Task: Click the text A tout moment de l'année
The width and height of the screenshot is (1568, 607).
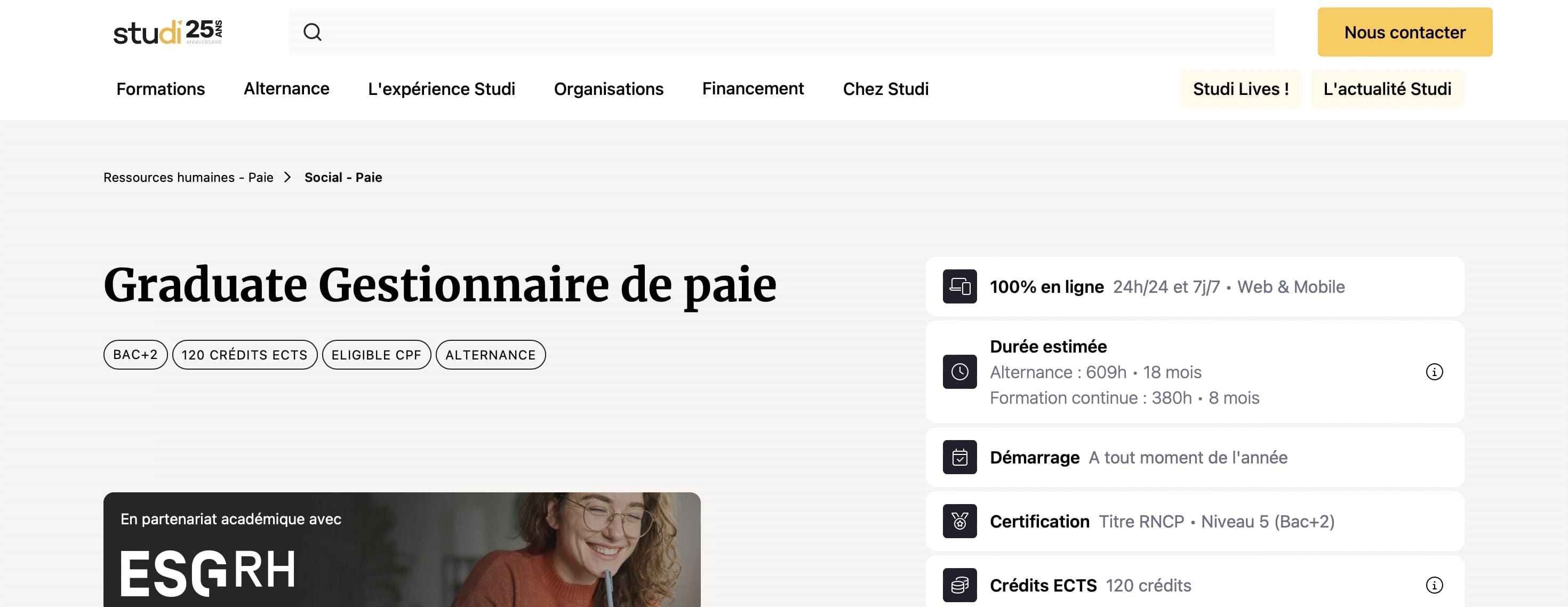Action: (1188, 457)
